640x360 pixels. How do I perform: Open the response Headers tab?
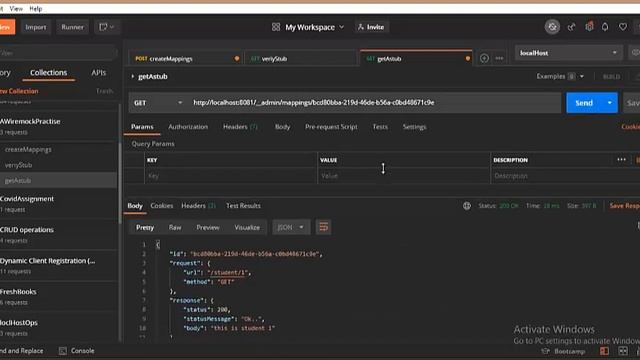point(198,206)
